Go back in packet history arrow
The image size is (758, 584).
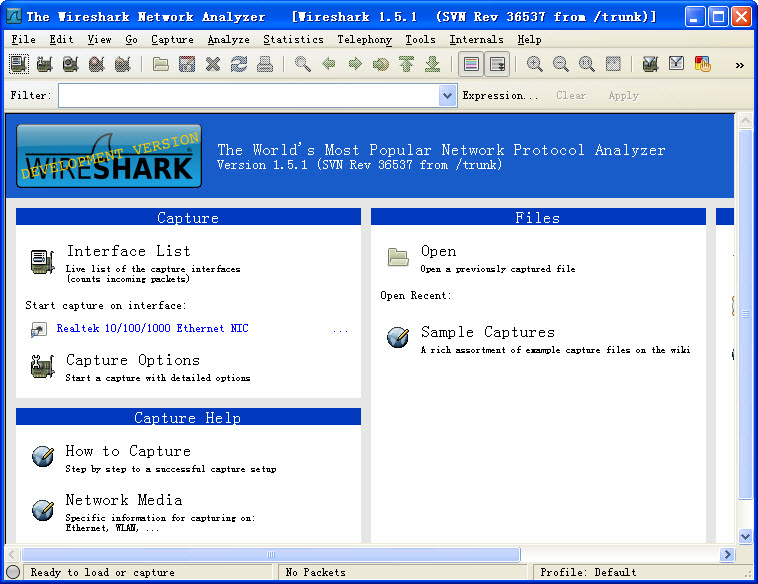329,64
